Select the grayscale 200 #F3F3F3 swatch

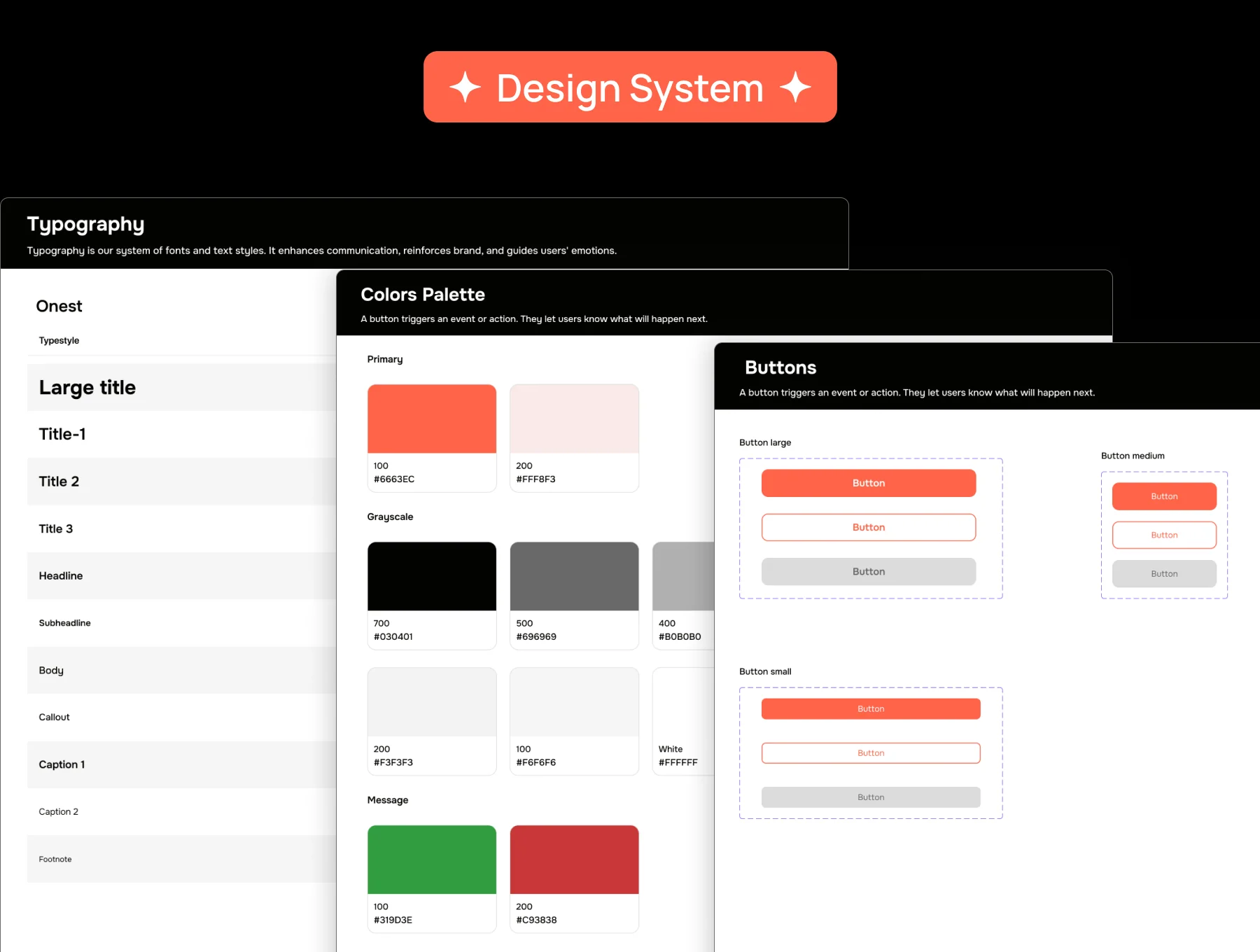432,702
